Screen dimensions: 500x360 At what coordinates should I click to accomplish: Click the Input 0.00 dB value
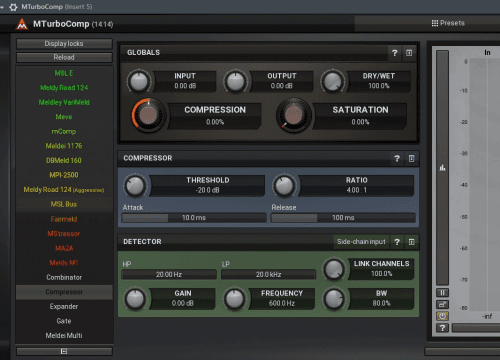[x=185, y=86]
